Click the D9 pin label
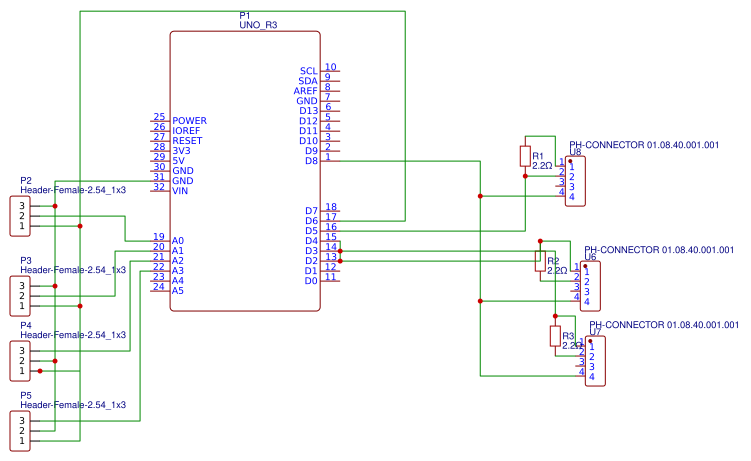Viewport: 751px width, 461px height. pyautogui.click(x=311, y=151)
